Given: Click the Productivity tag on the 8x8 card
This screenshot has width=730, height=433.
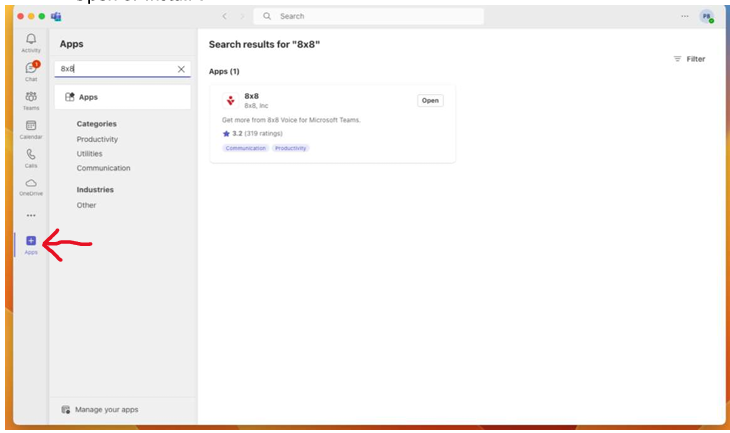Looking at the screenshot, I should (x=291, y=148).
